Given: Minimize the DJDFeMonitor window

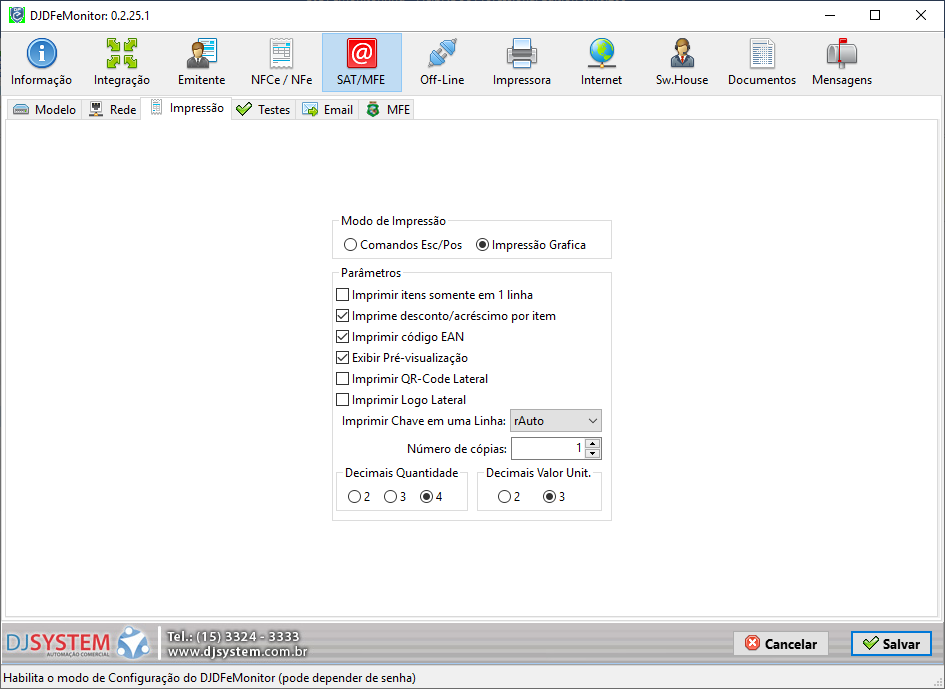Looking at the screenshot, I should [830, 16].
